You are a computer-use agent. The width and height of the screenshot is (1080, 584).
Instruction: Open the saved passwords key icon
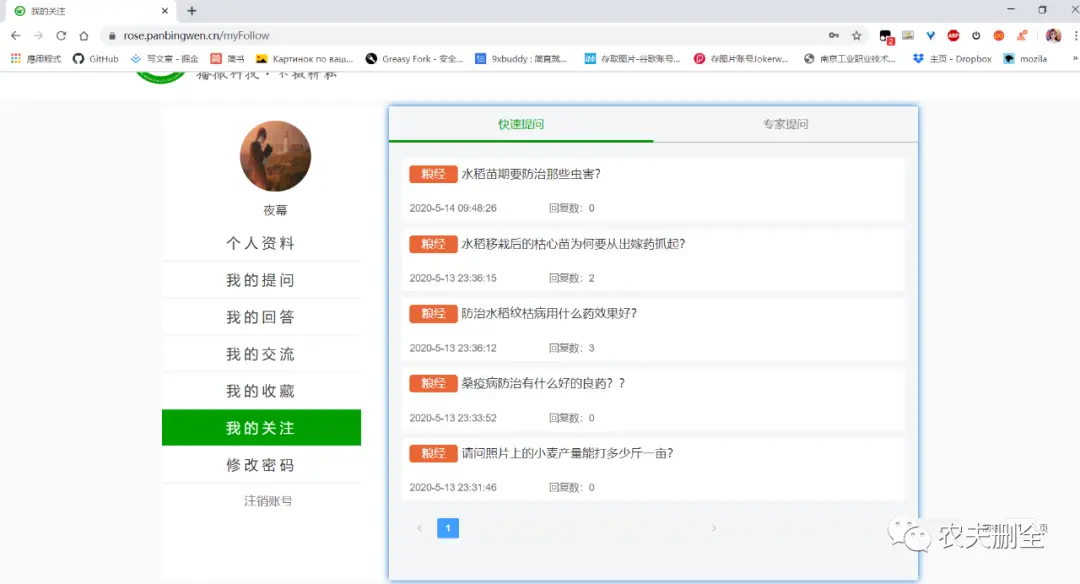tap(833, 35)
